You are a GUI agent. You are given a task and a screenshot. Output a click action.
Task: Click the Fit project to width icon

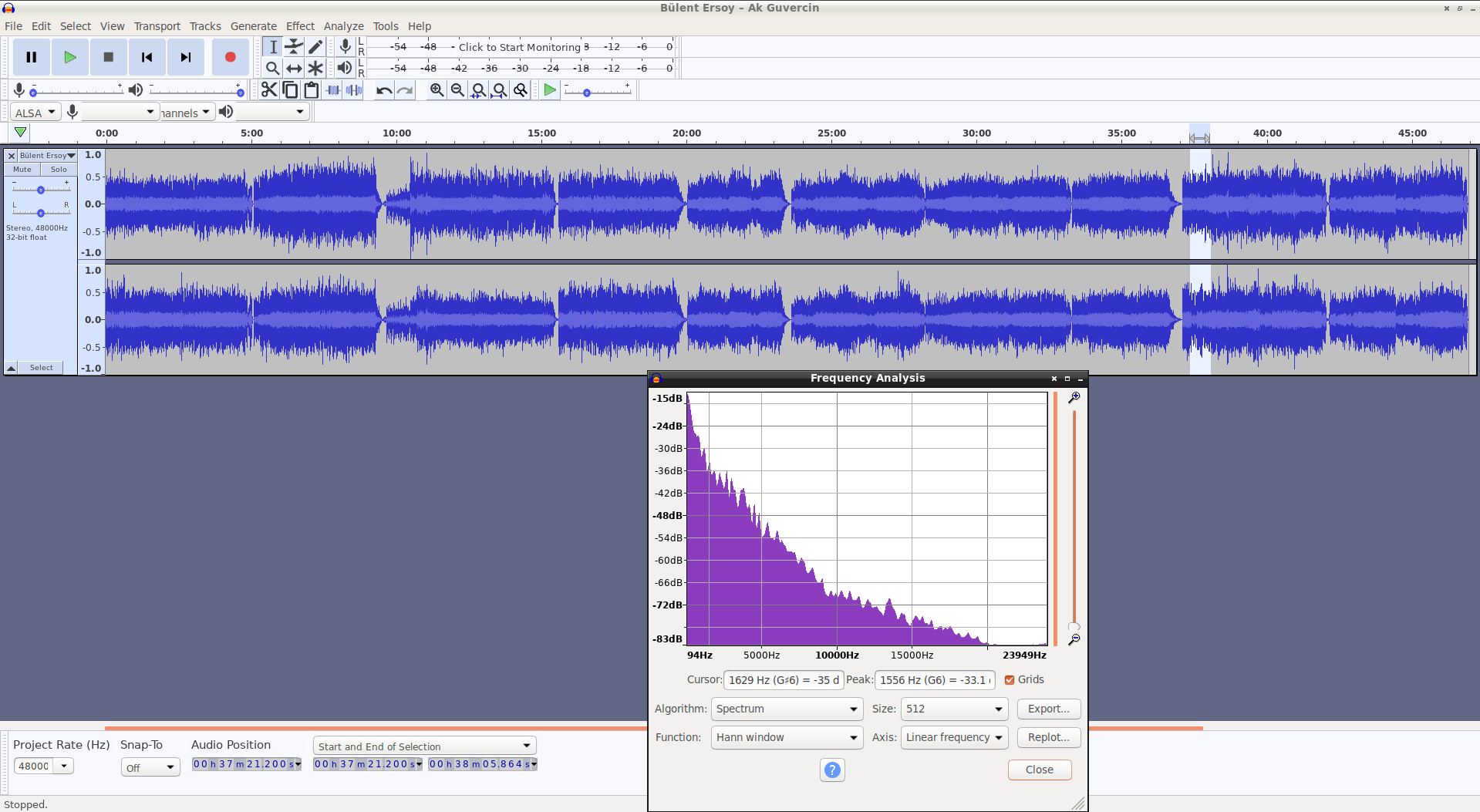pyautogui.click(x=500, y=90)
